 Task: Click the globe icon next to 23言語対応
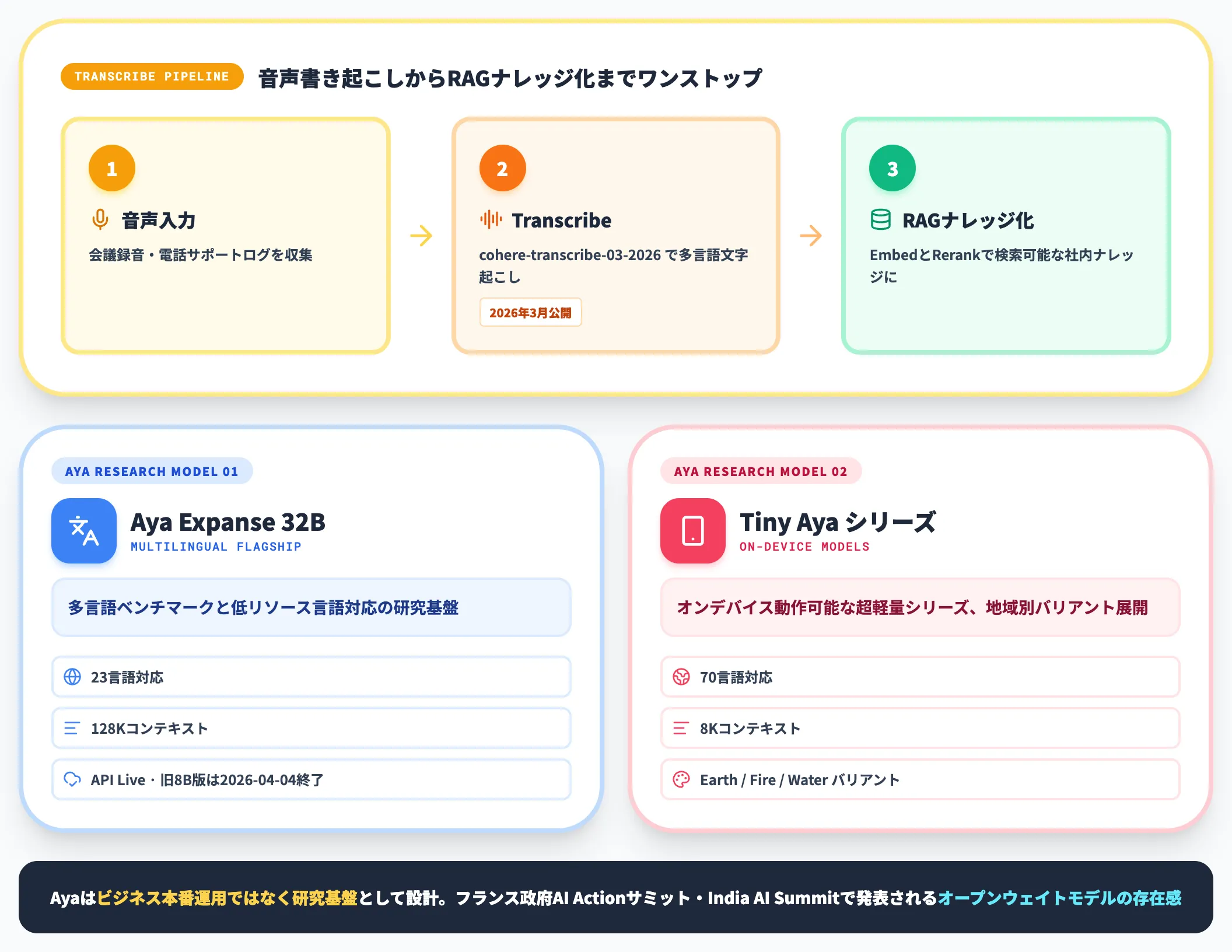[x=72, y=677]
